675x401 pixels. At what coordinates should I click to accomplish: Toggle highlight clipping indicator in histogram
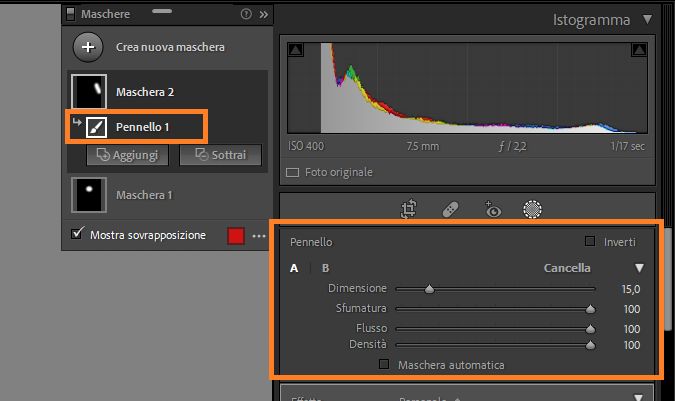pyautogui.click(x=639, y=50)
